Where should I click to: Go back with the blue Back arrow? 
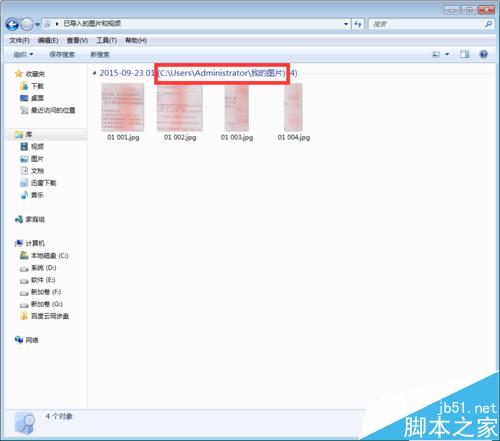(x=12, y=24)
